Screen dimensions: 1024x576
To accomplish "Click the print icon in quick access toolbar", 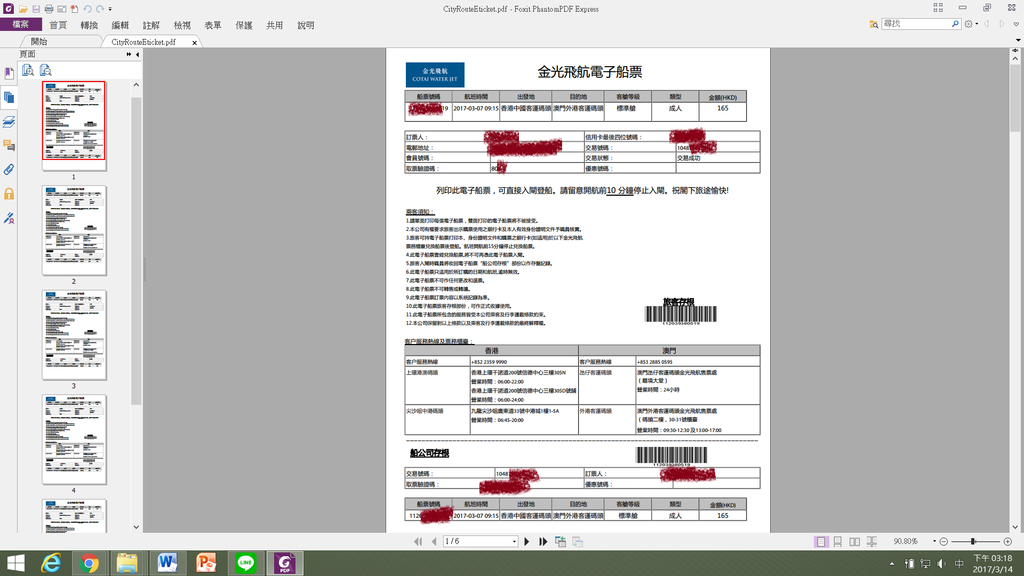I will (49, 9).
